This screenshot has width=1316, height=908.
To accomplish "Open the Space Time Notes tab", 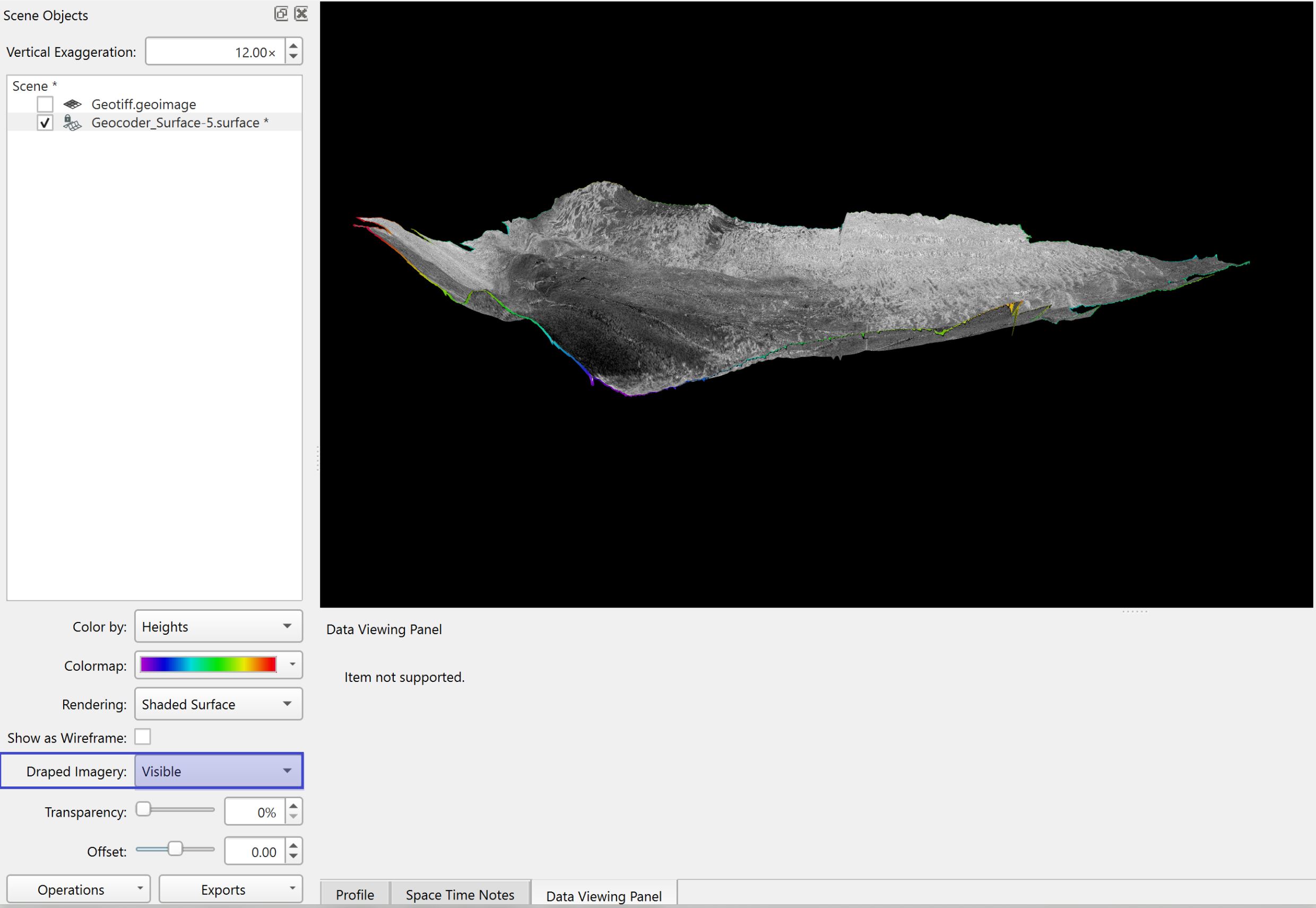I will [x=460, y=894].
